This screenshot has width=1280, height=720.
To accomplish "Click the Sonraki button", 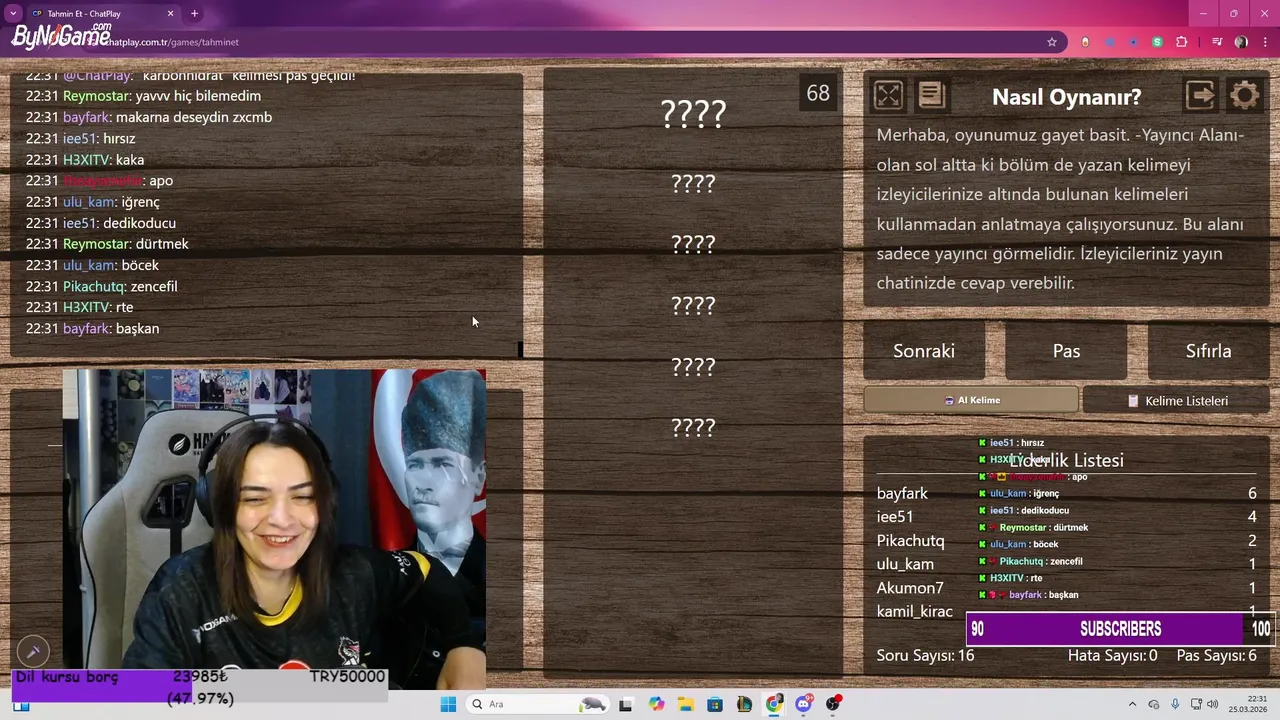I will (924, 351).
